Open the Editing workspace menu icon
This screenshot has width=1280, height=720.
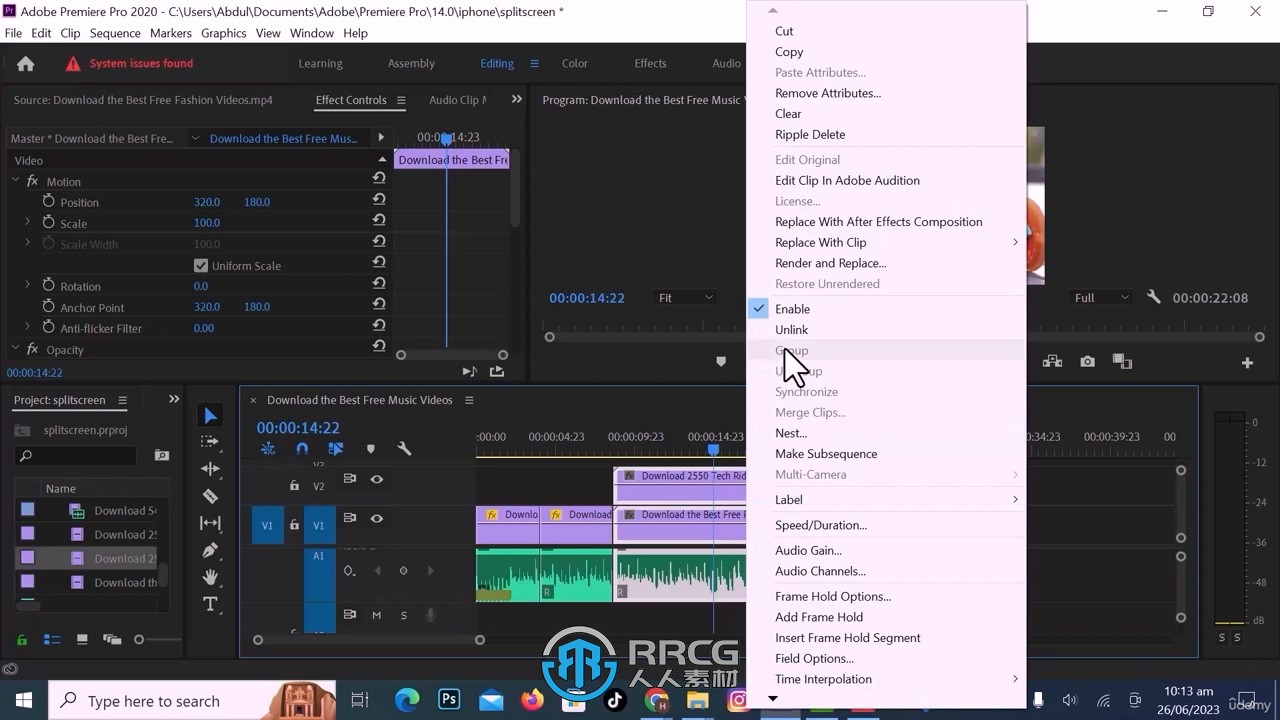[x=534, y=63]
